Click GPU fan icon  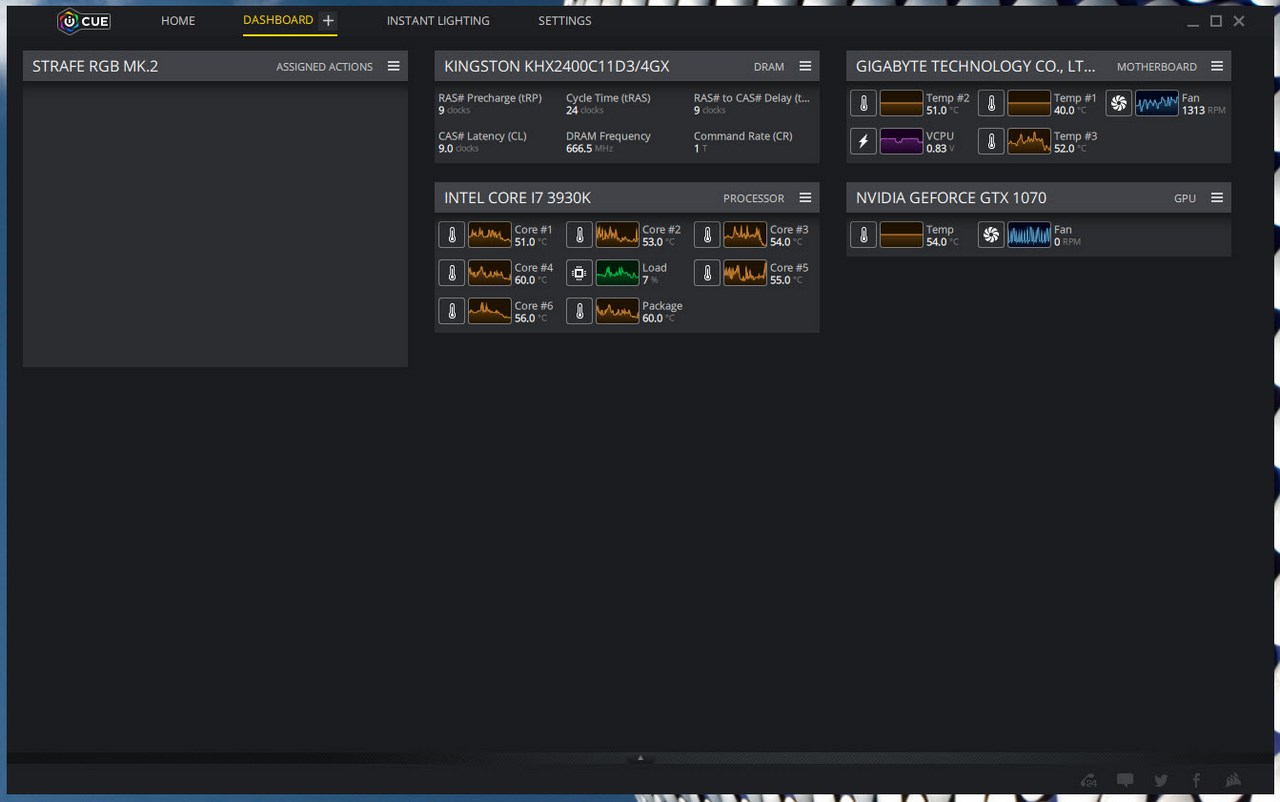click(x=991, y=235)
